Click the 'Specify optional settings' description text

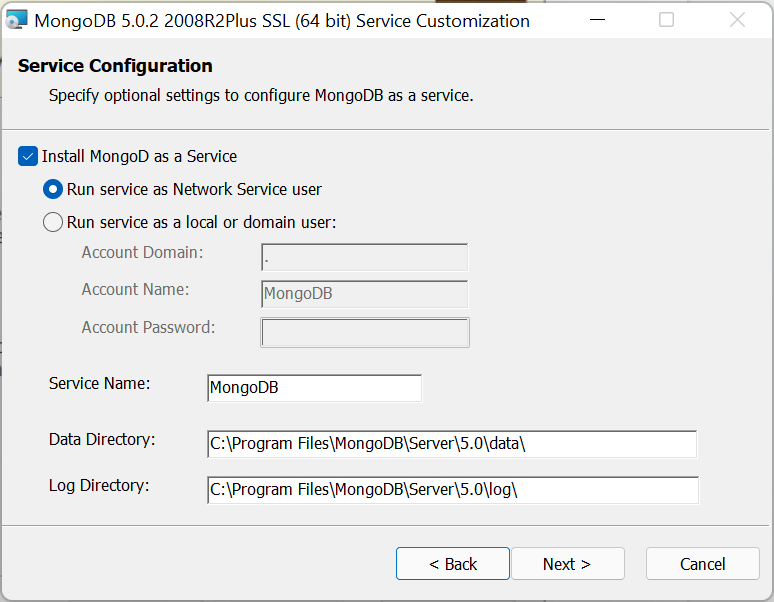(261, 95)
